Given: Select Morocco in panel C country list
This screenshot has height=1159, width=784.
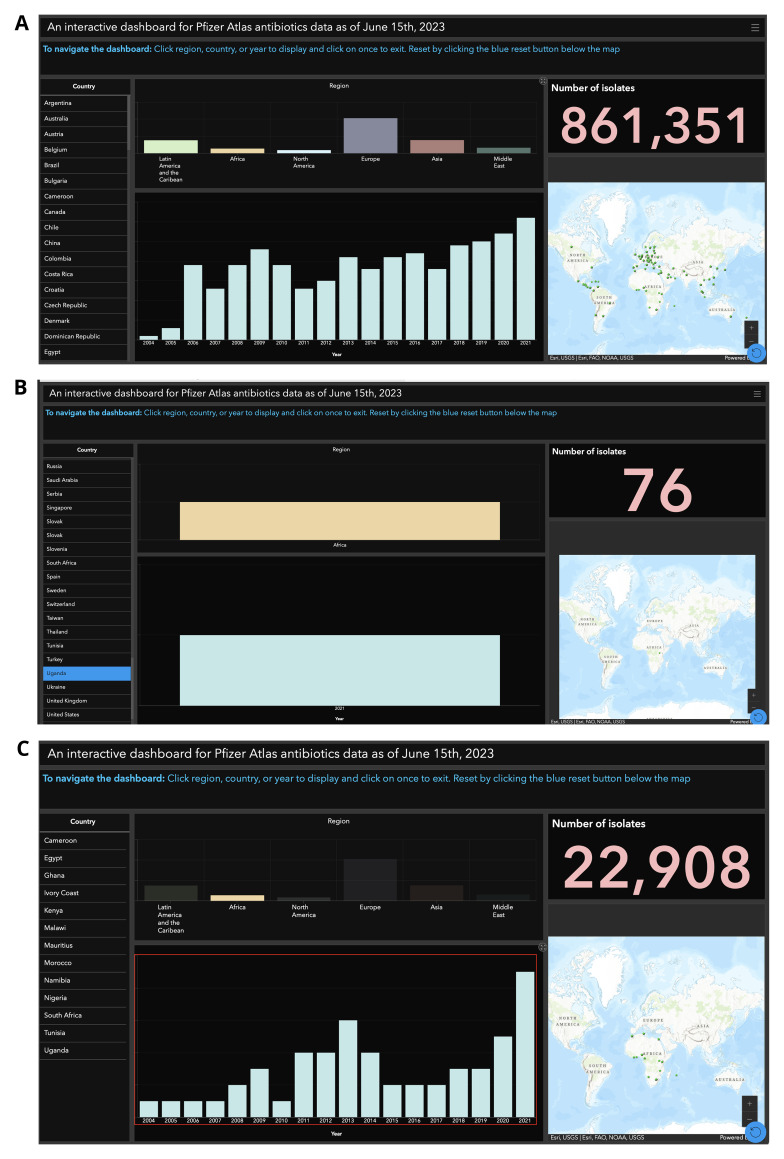Looking at the screenshot, I should (x=83, y=963).
